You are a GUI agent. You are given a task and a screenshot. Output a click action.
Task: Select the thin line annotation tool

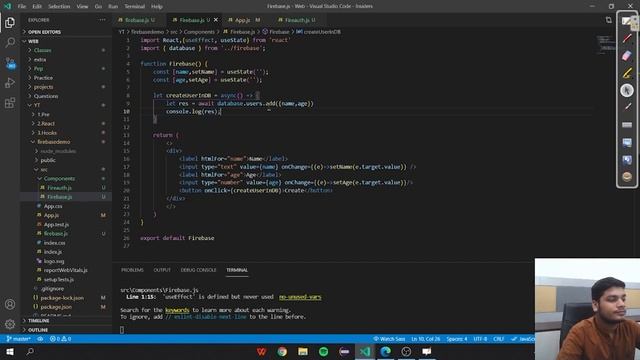pos(627,107)
